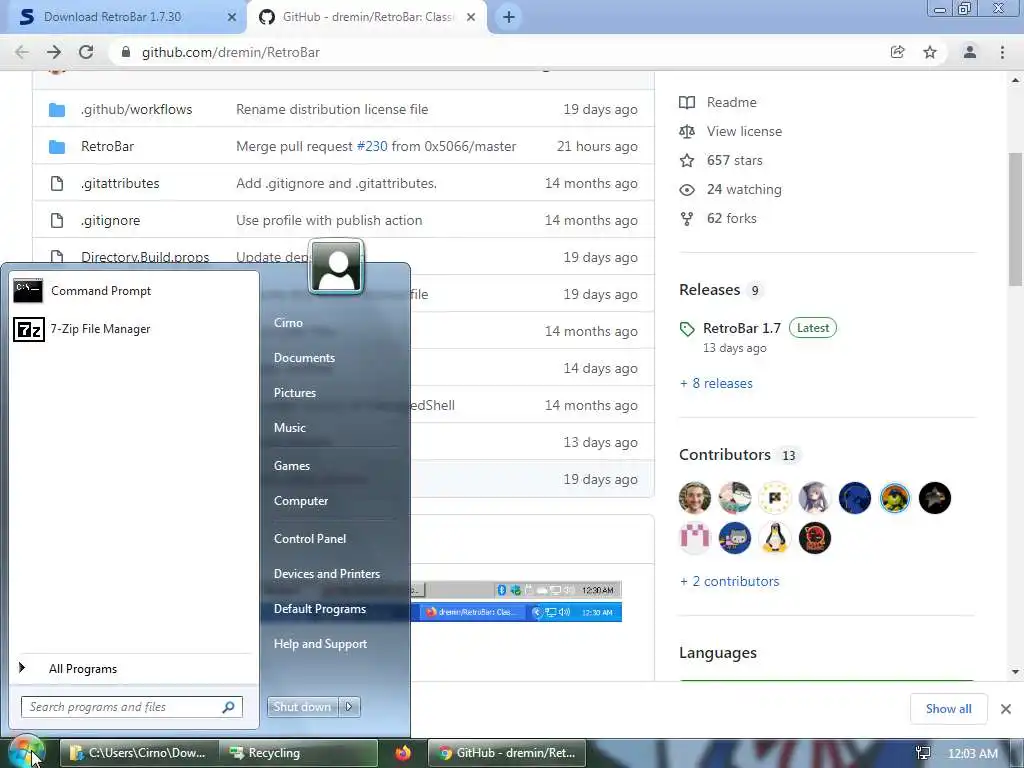
Task: Open 'Rename distribution license file' commit
Action: [332, 109]
